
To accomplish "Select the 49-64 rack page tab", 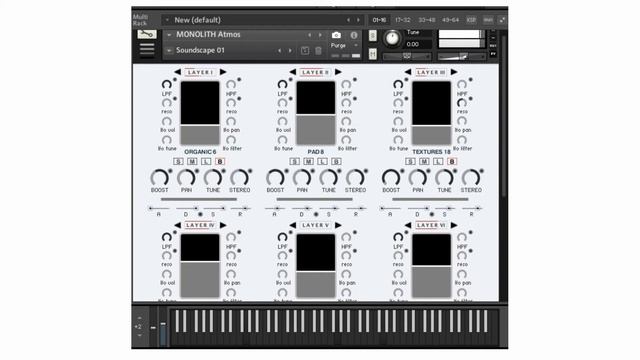I will click(450, 20).
